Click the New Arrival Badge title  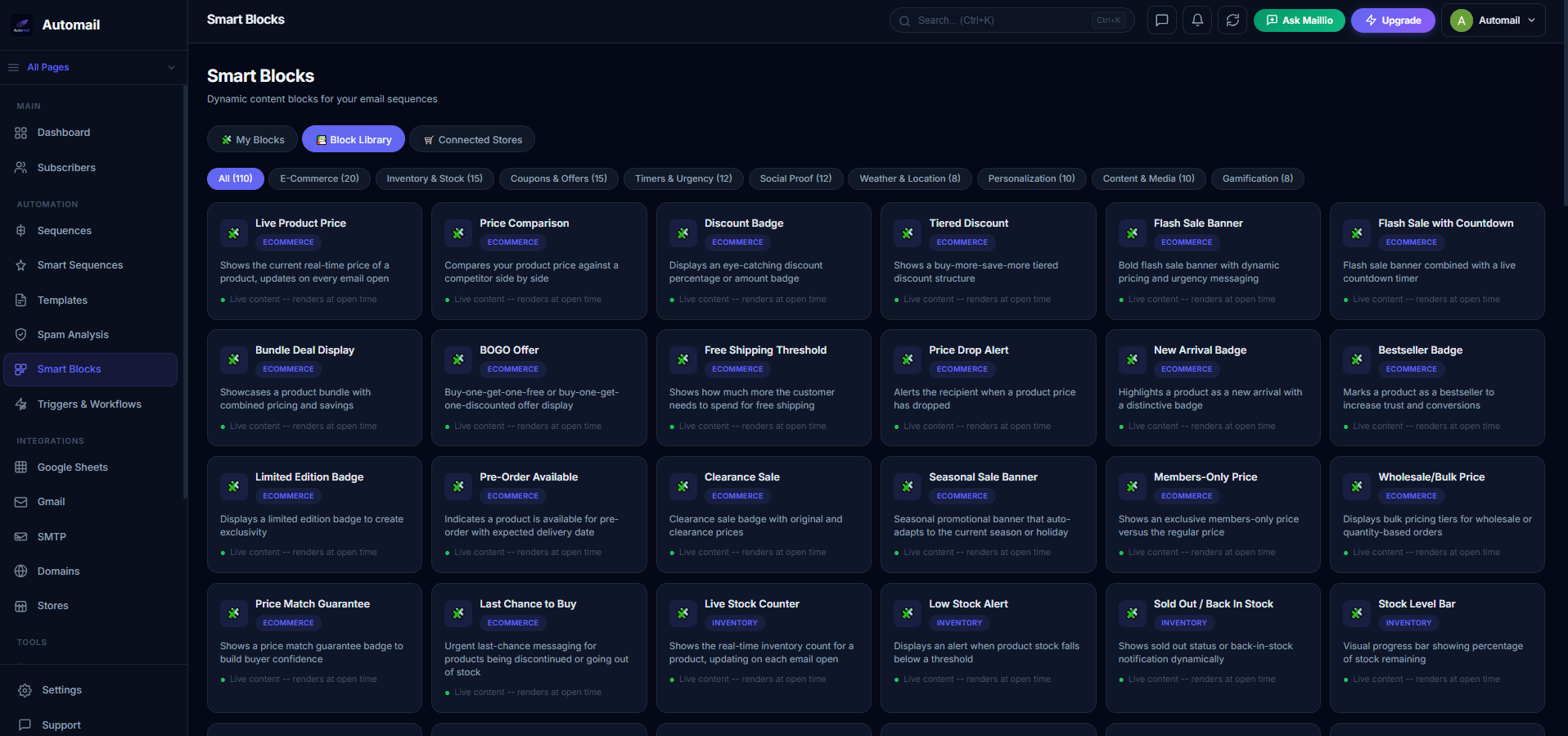coord(1200,350)
